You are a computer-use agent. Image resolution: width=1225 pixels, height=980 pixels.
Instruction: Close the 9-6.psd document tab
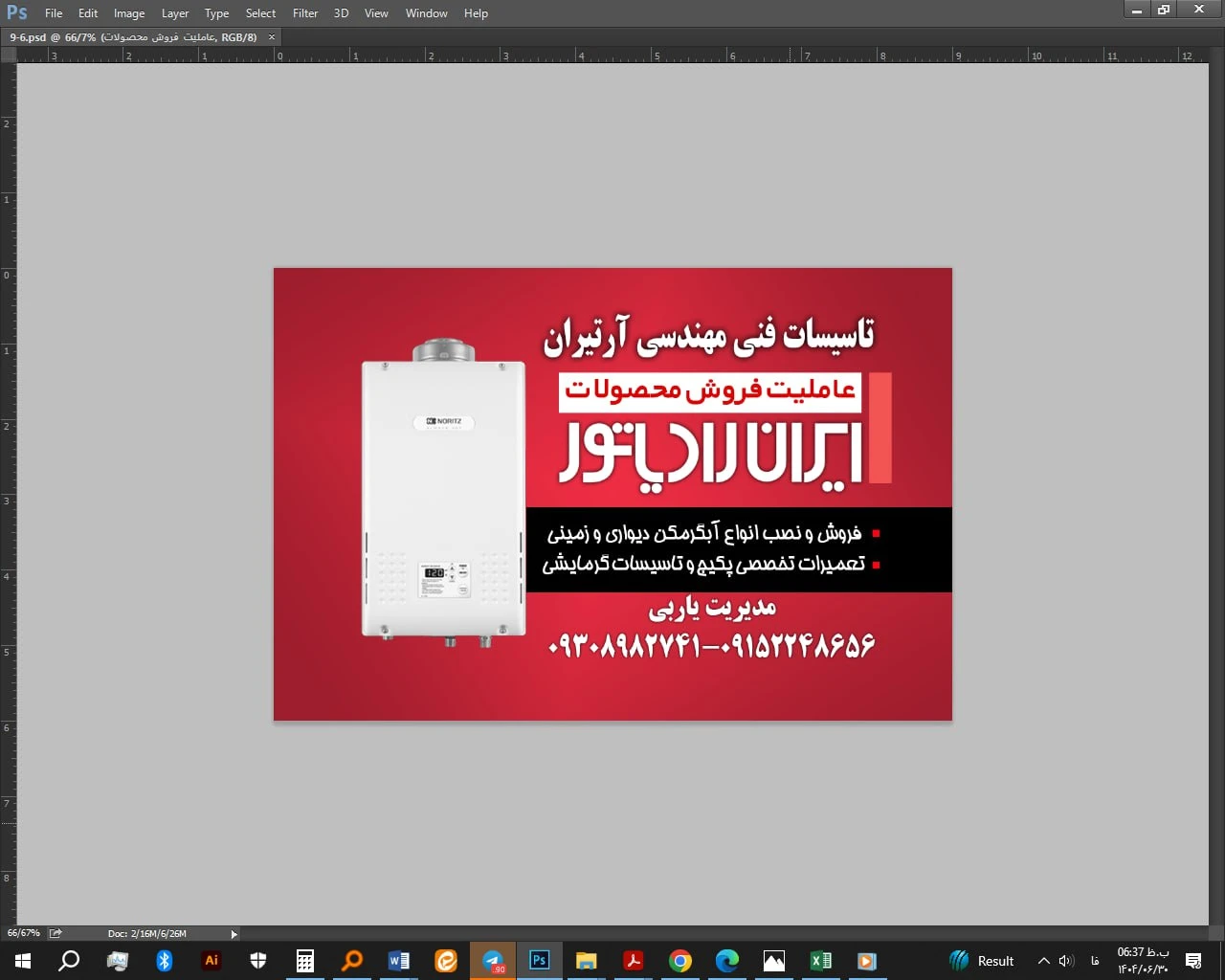tap(272, 37)
